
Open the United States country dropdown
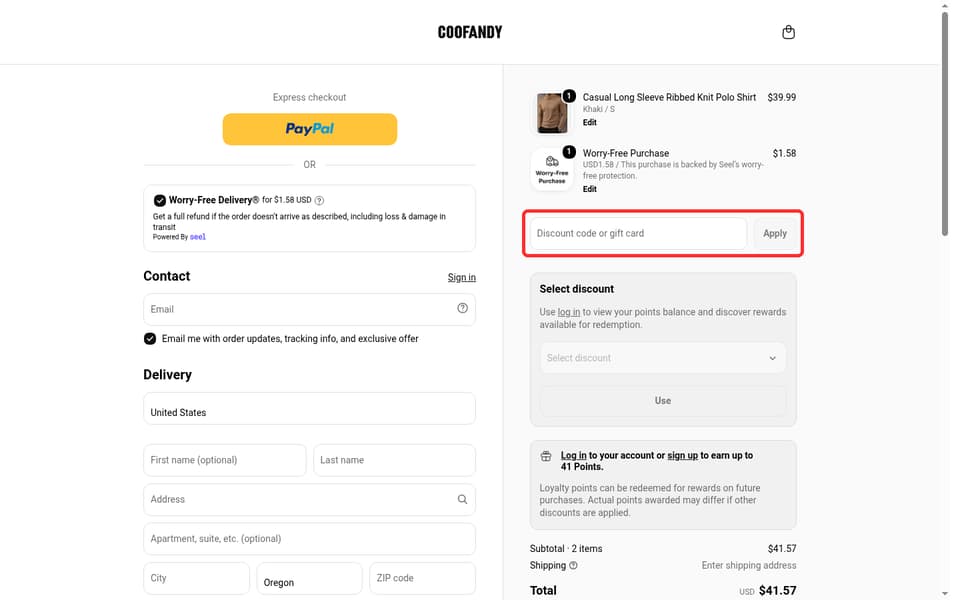click(309, 408)
